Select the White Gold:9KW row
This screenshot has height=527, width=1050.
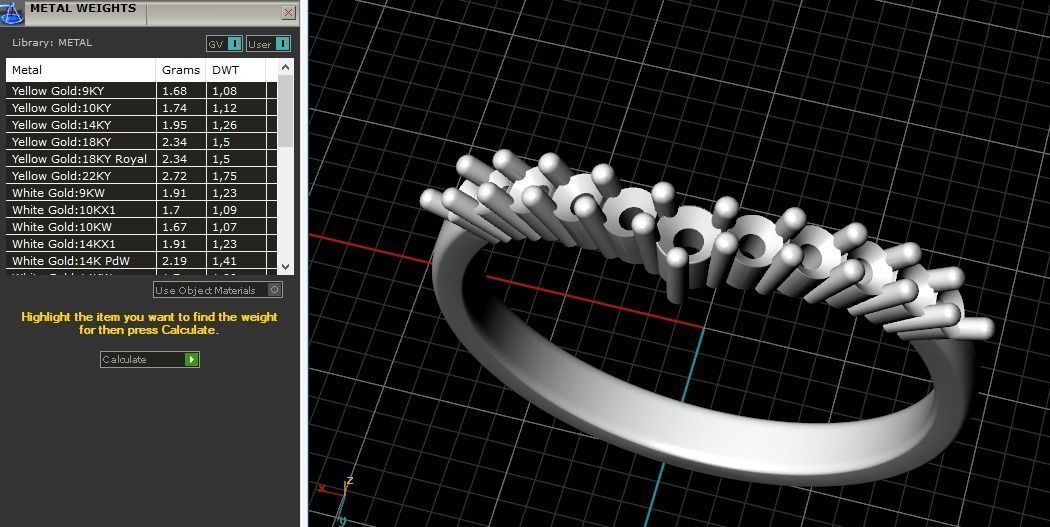141,193
